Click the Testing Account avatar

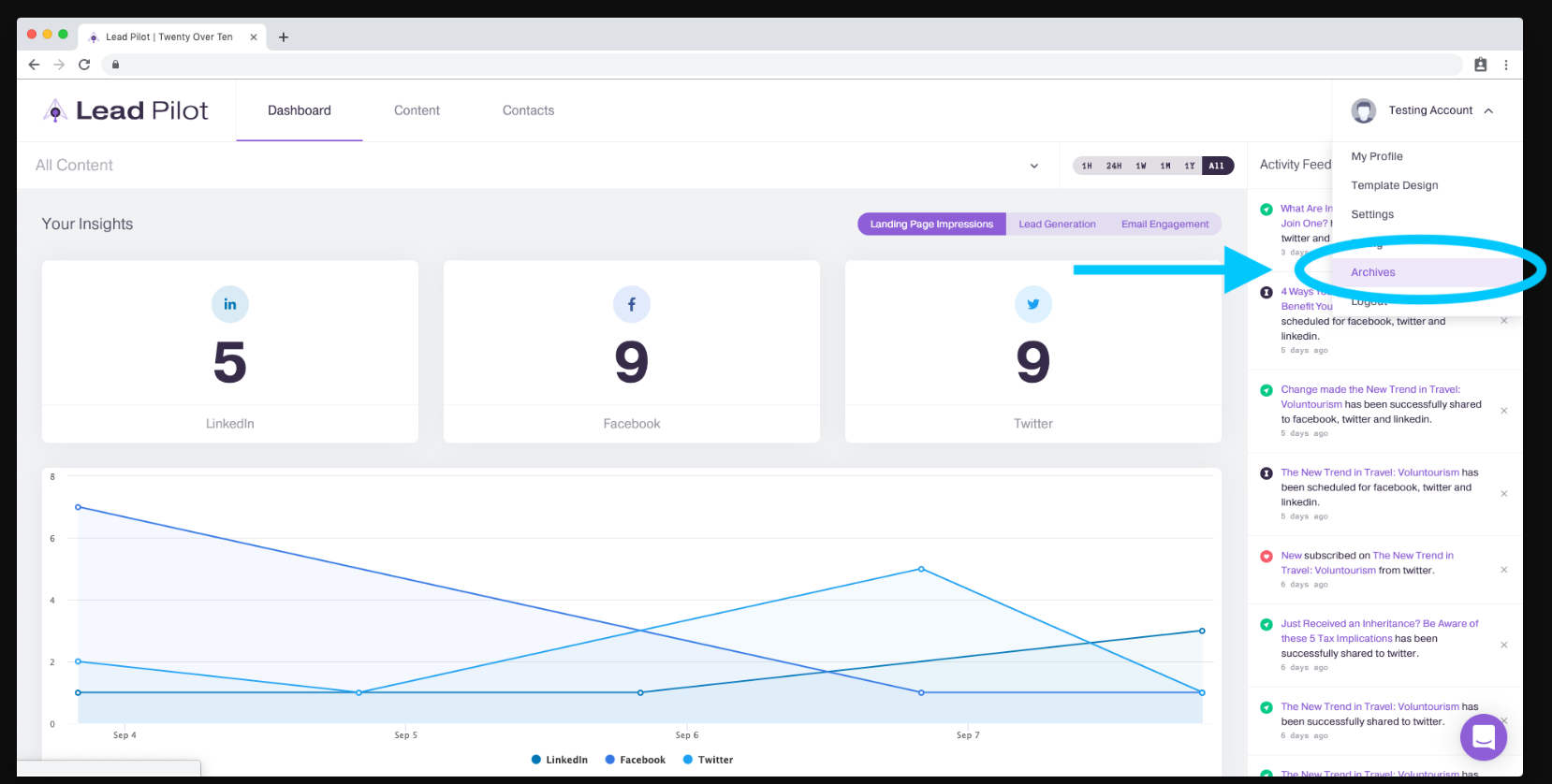pyautogui.click(x=1364, y=110)
